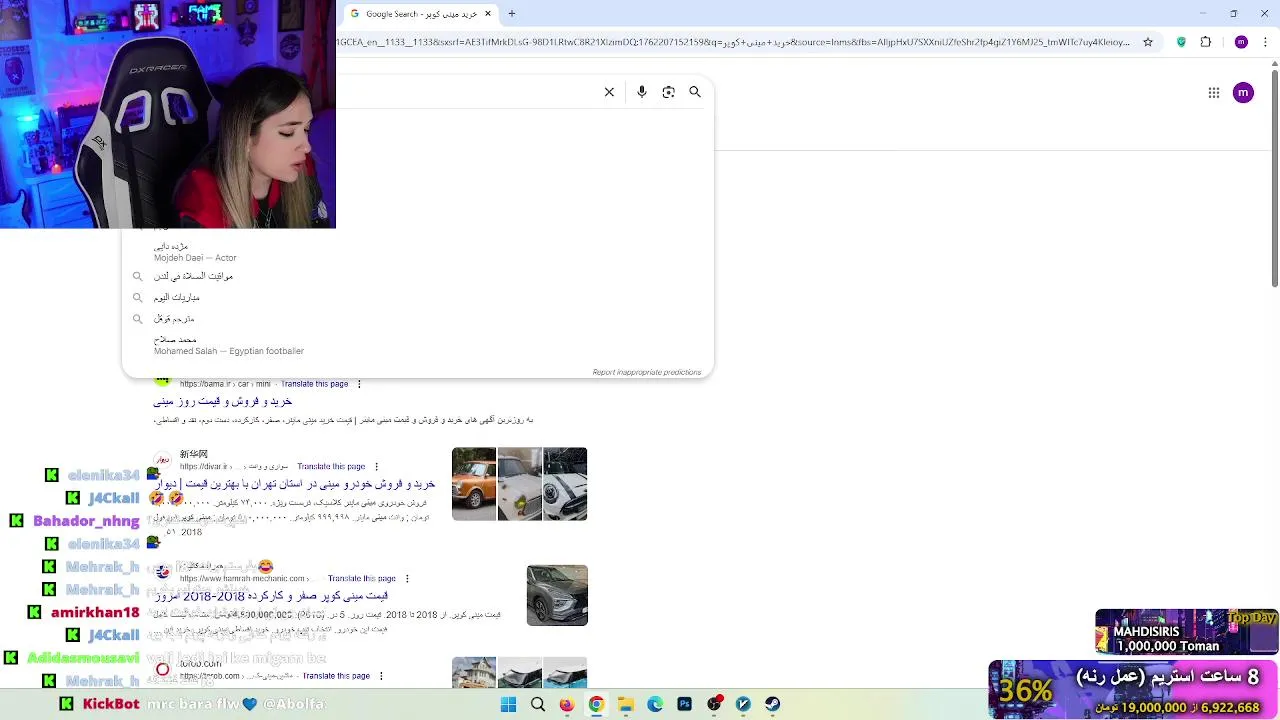1280x720 pixels.
Task: Open Google Lens image search
Action: pyautogui.click(x=669, y=92)
